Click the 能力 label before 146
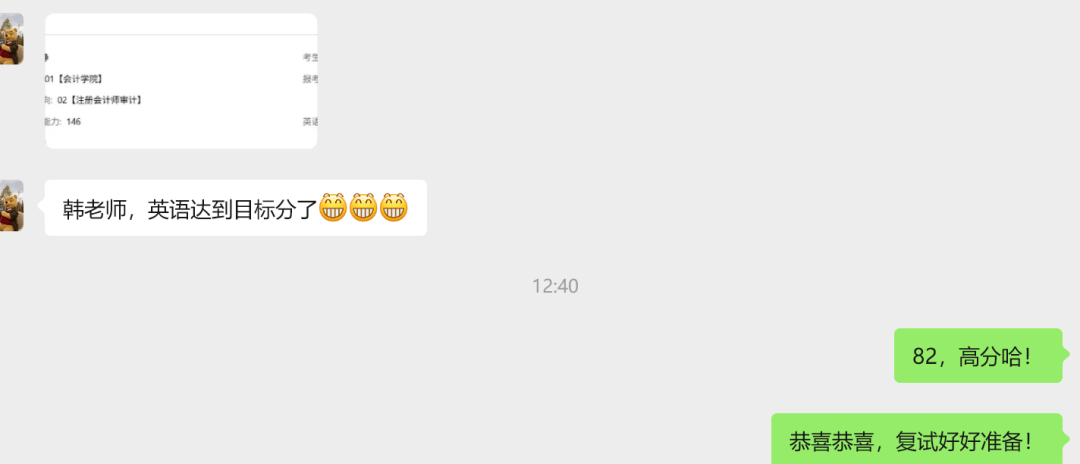The height and width of the screenshot is (464, 1080). 53,122
